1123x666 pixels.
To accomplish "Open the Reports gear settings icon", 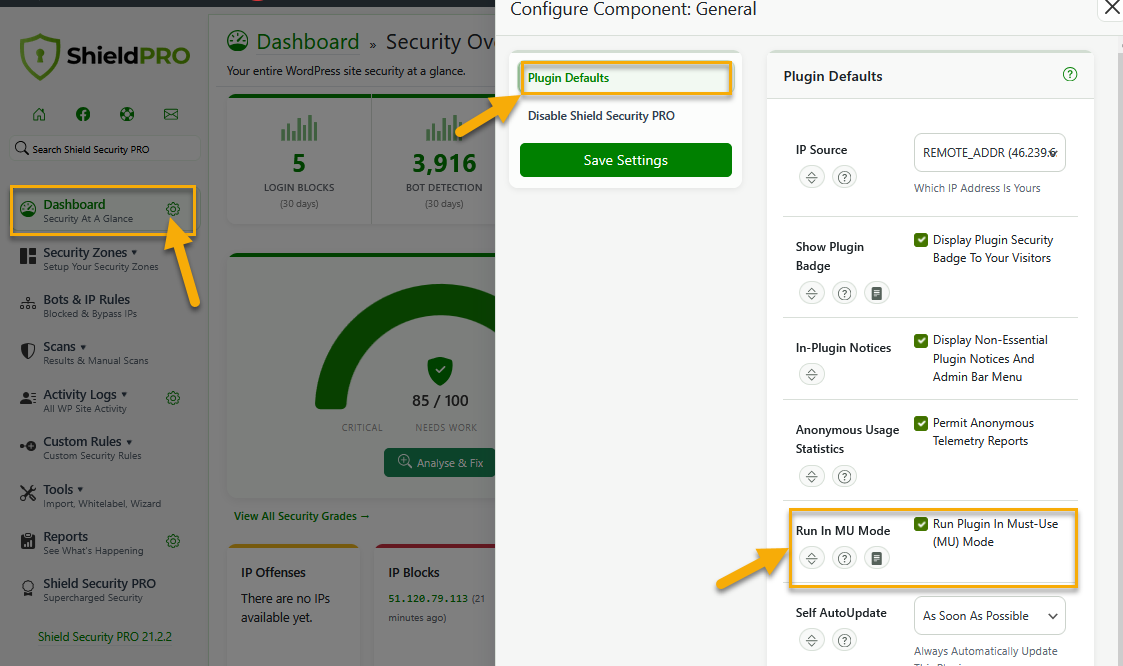I will [x=173, y=541].
